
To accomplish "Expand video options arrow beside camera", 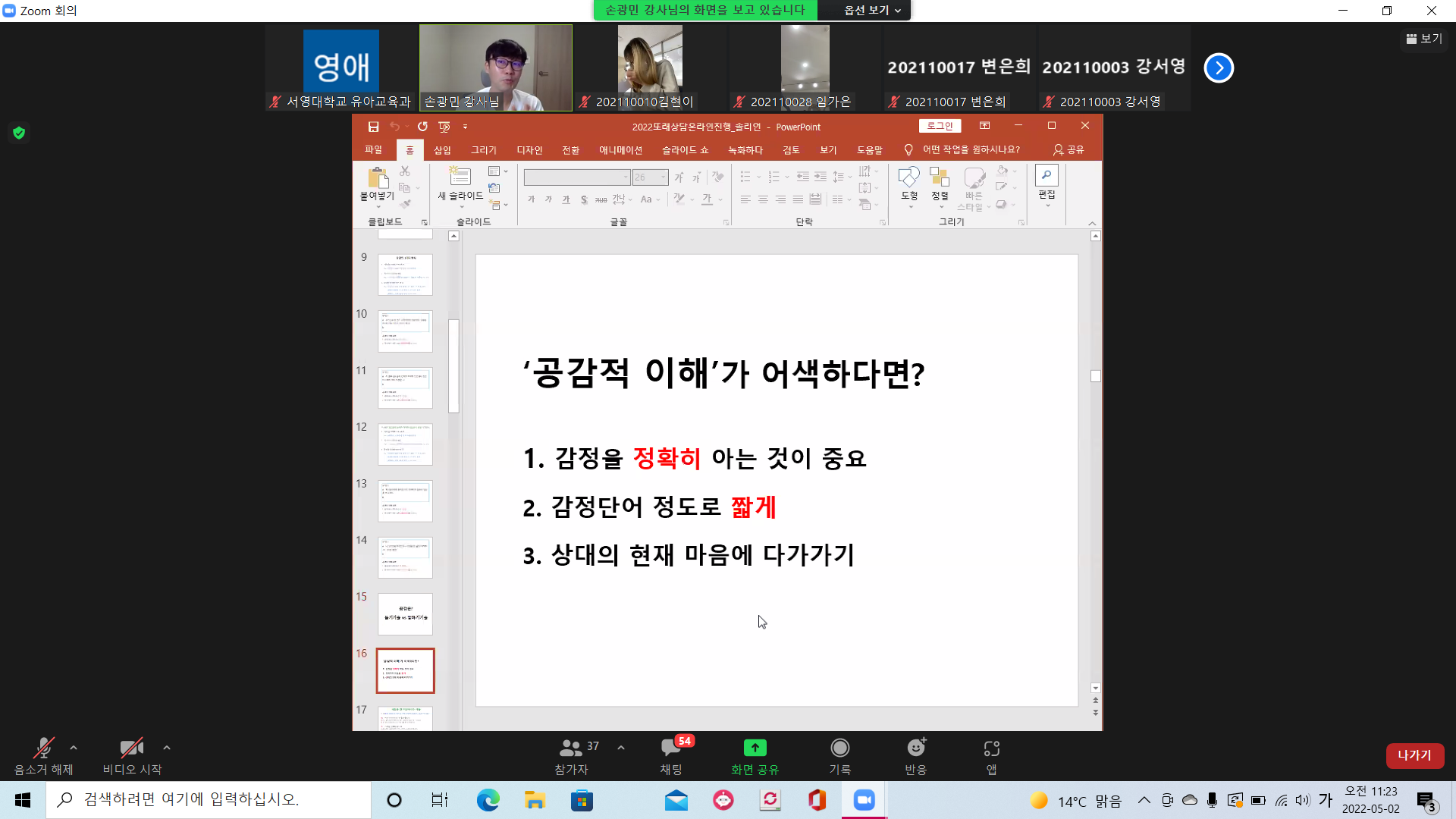I will coord(167,748).
